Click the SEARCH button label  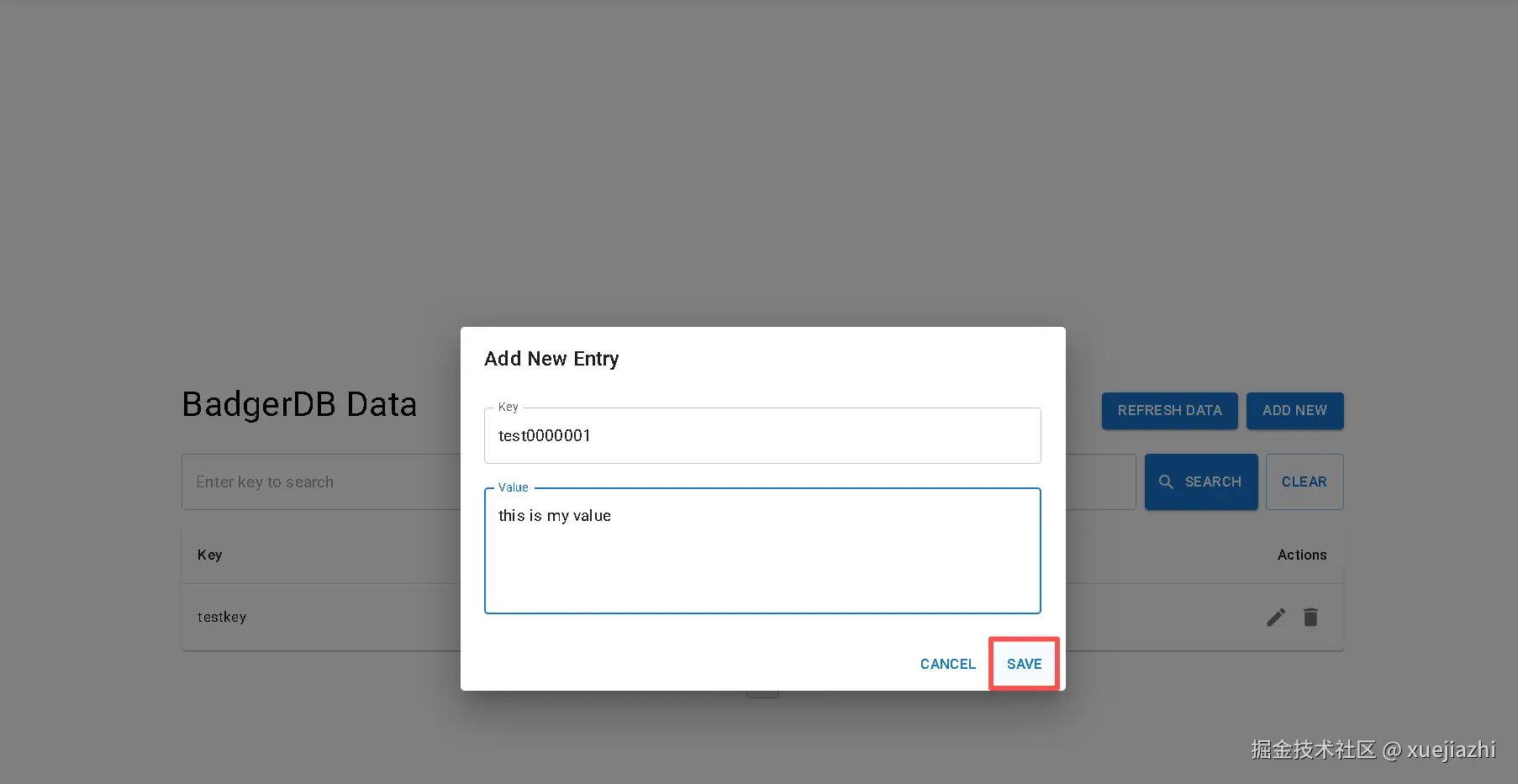(x=1213, y=481)
